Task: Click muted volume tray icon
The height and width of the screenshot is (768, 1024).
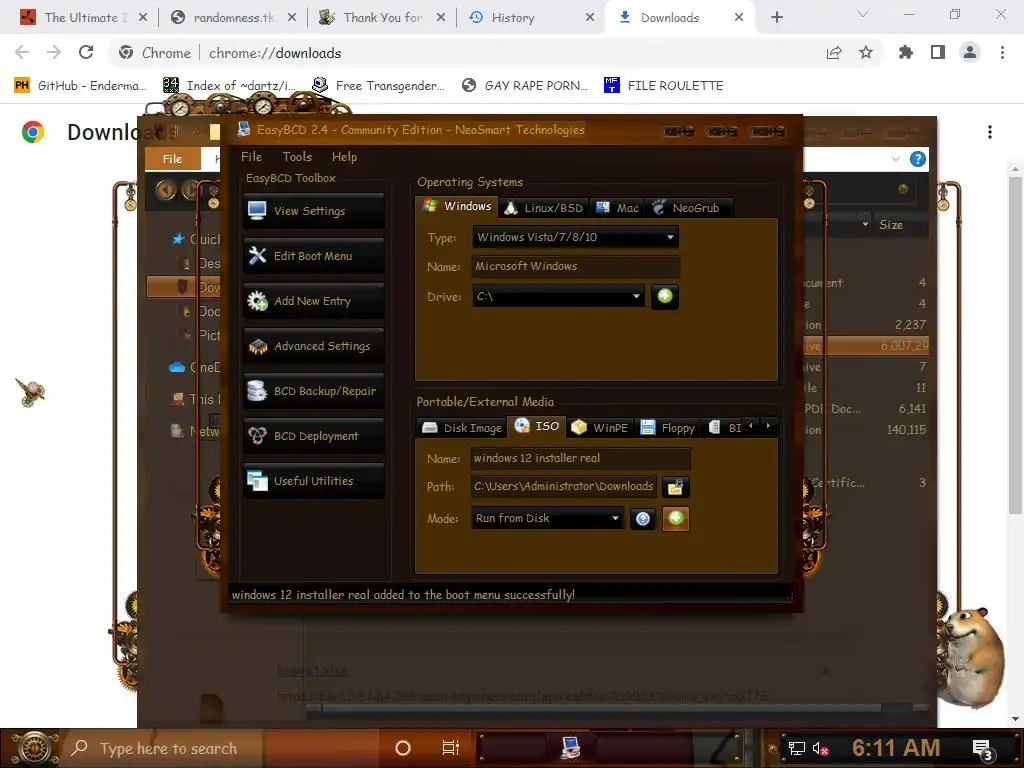Action: click(x=820, y=748)
